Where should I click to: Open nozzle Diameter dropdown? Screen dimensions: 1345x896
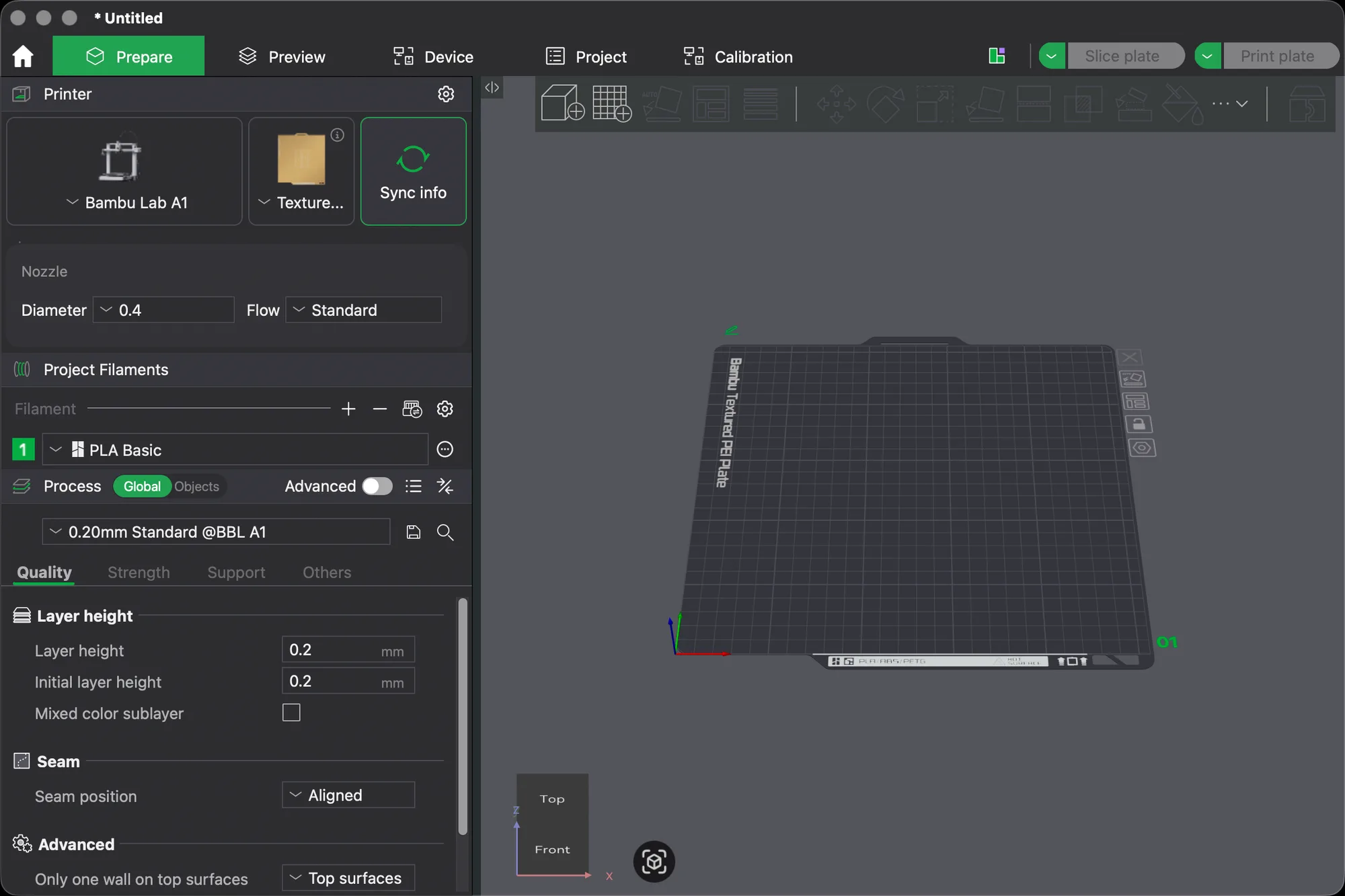(163, 310)
